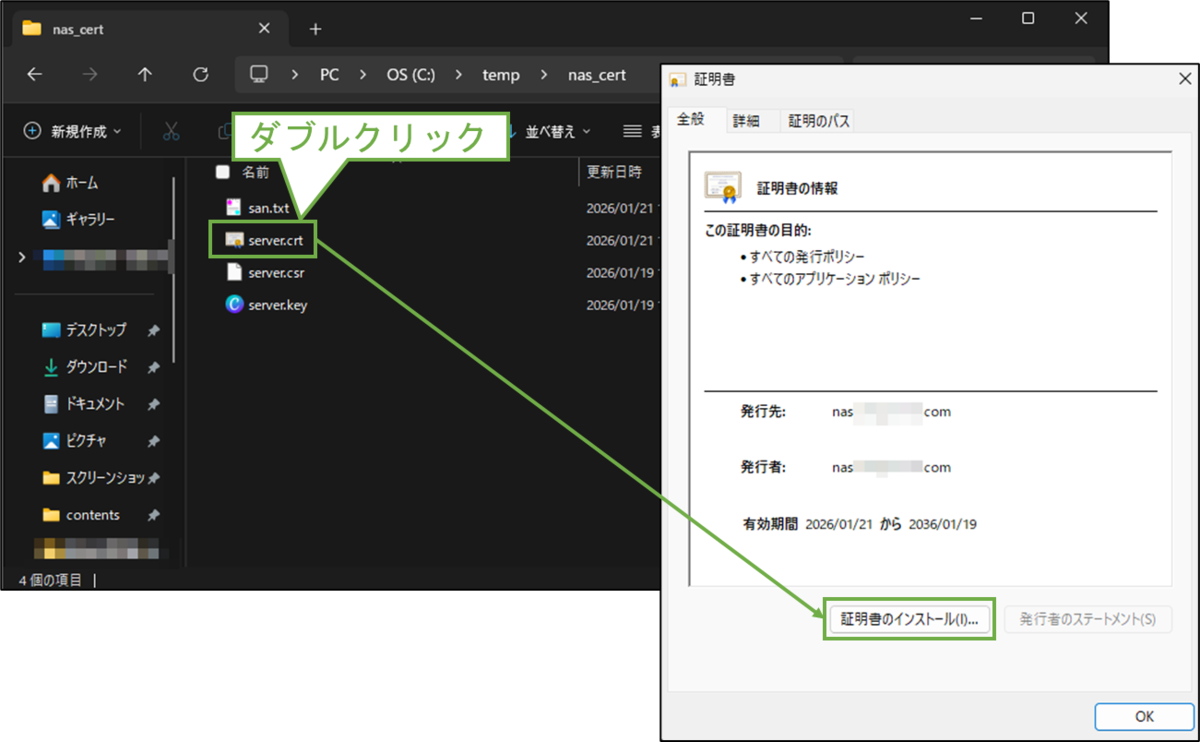Image resolution: width=1200 pixels, height=742 pixels.
Task: Close the 証明書 dialog
Action: coord(1185,79)
